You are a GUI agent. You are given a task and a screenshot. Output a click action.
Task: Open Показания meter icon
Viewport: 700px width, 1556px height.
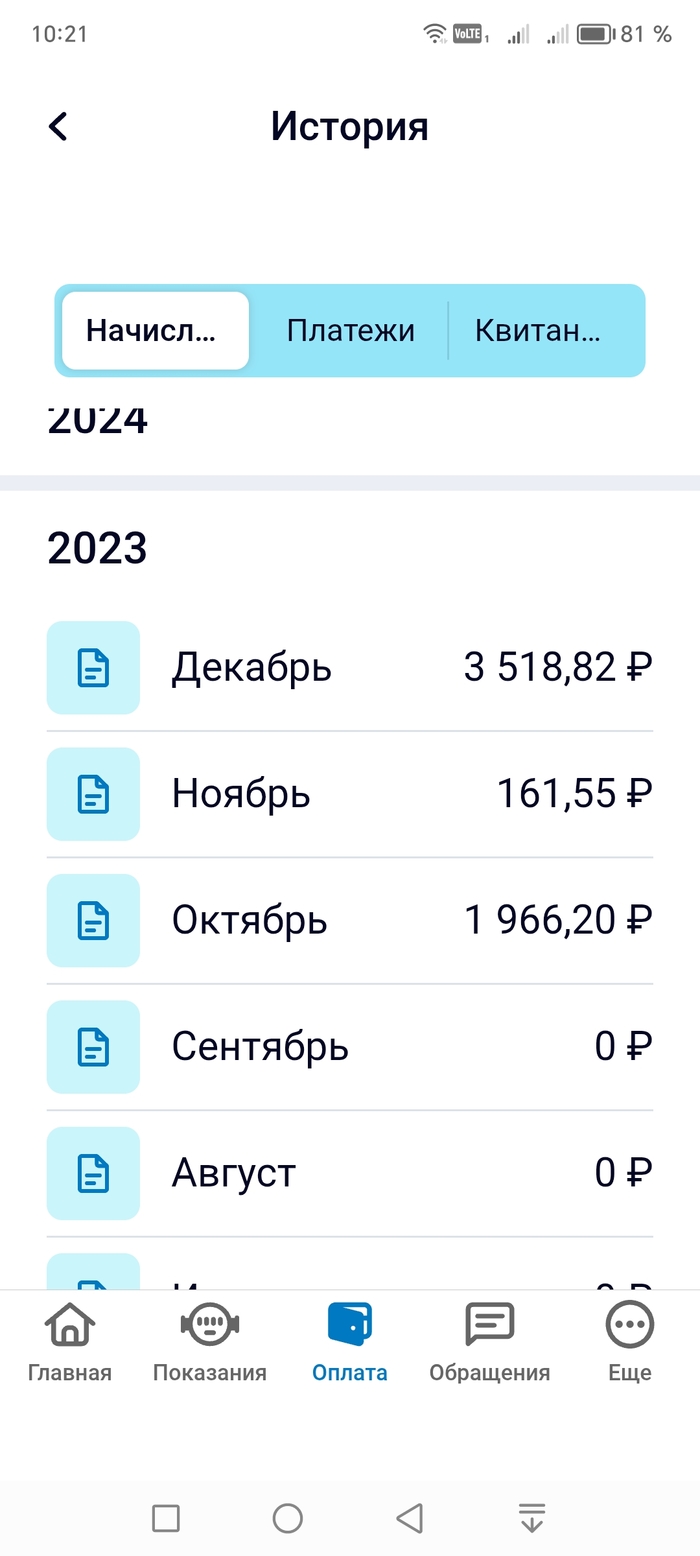pyautogui.click(x=210, y=1326)
